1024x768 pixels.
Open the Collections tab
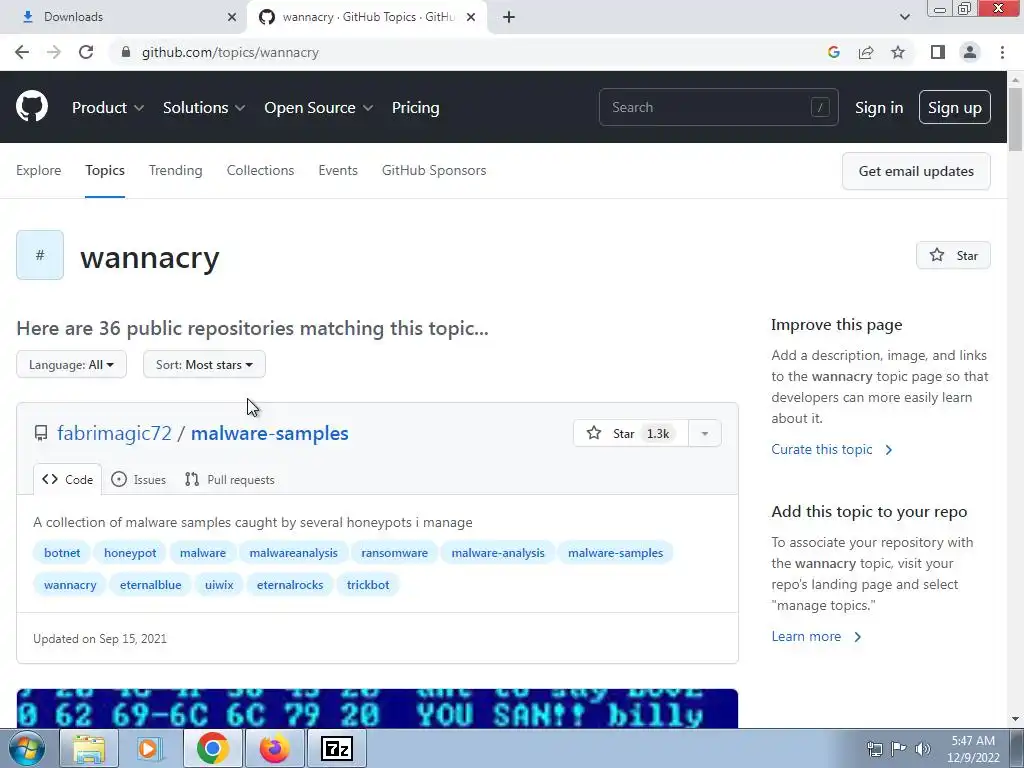click(261, 170)
